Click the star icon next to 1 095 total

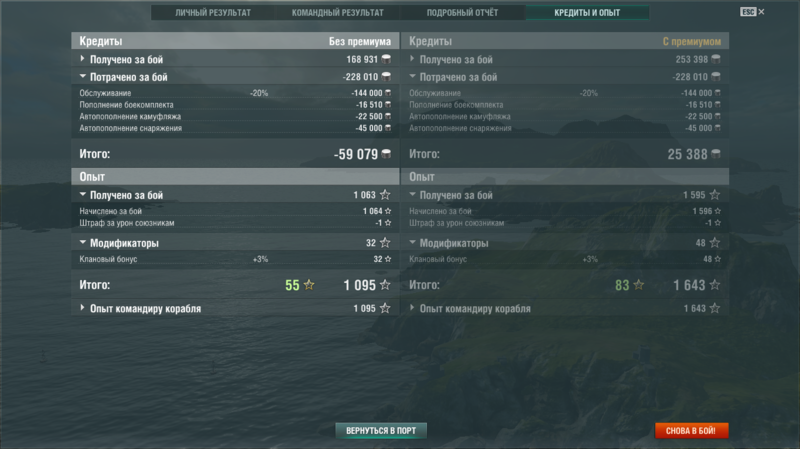tap(385, 285)
